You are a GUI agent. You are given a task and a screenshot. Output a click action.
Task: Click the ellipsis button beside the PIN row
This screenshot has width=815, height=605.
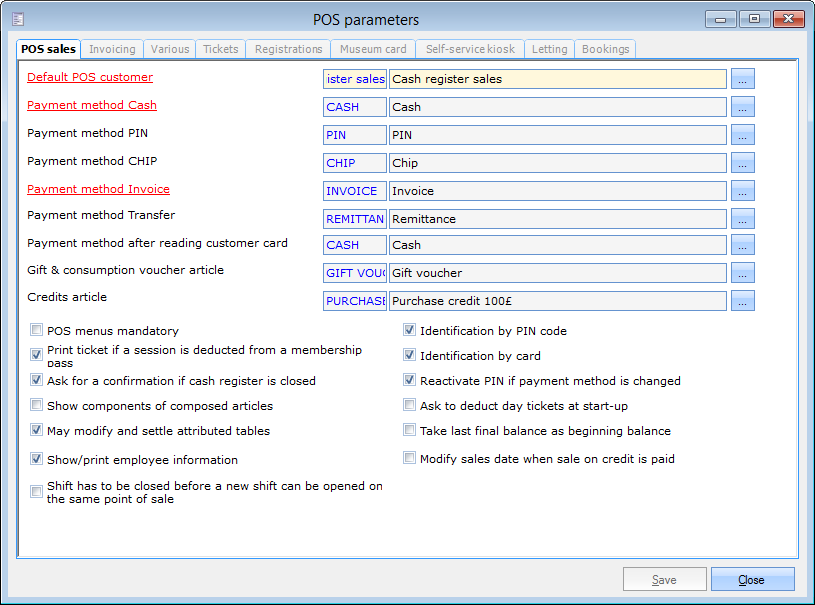[742, 135]
